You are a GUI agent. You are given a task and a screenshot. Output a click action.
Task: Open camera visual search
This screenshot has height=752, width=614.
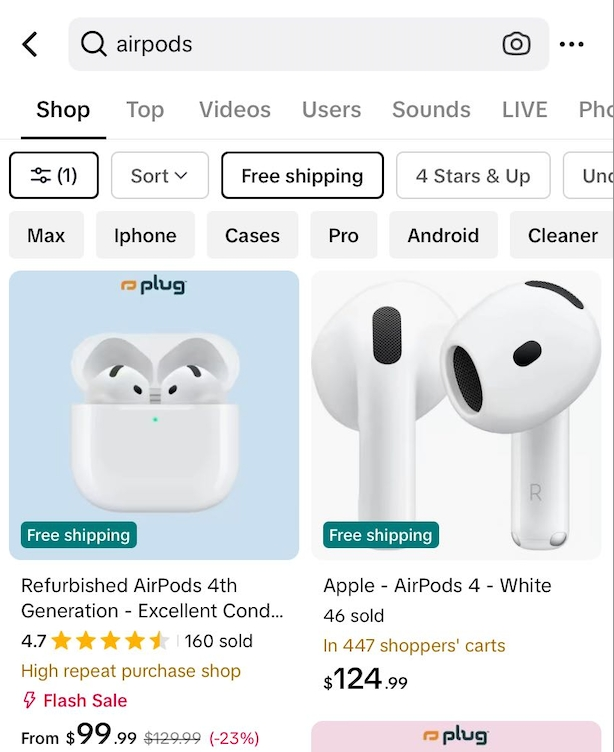[x=516, y=44]
